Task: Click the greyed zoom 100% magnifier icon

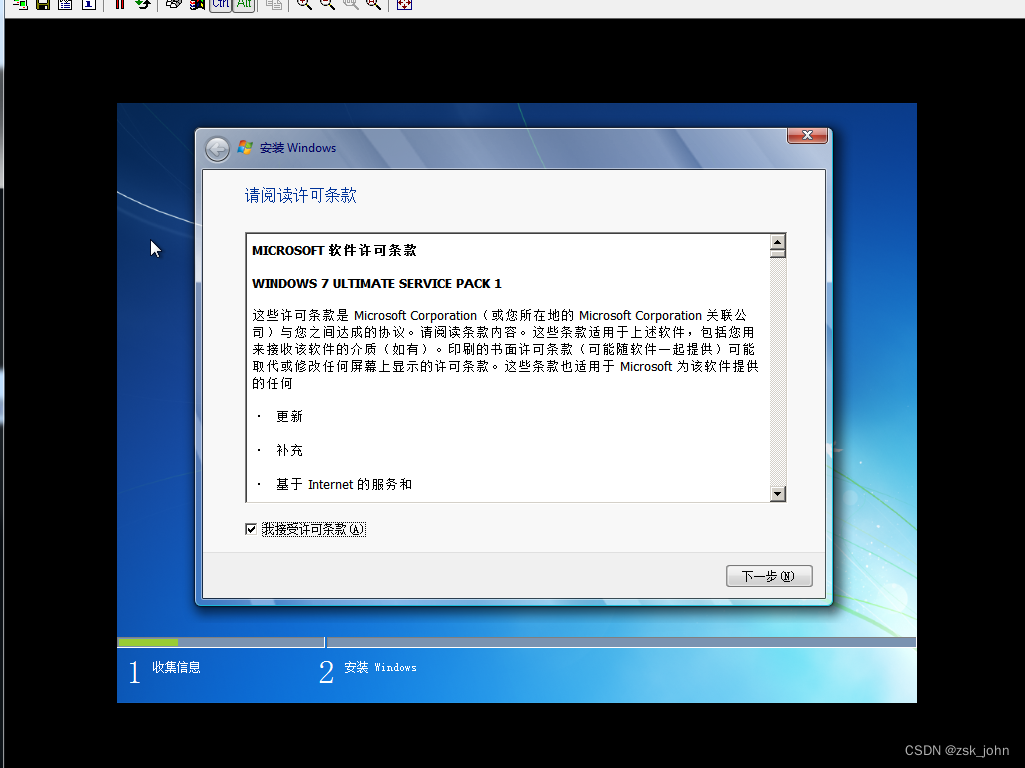Action: [x=350, y=4]
